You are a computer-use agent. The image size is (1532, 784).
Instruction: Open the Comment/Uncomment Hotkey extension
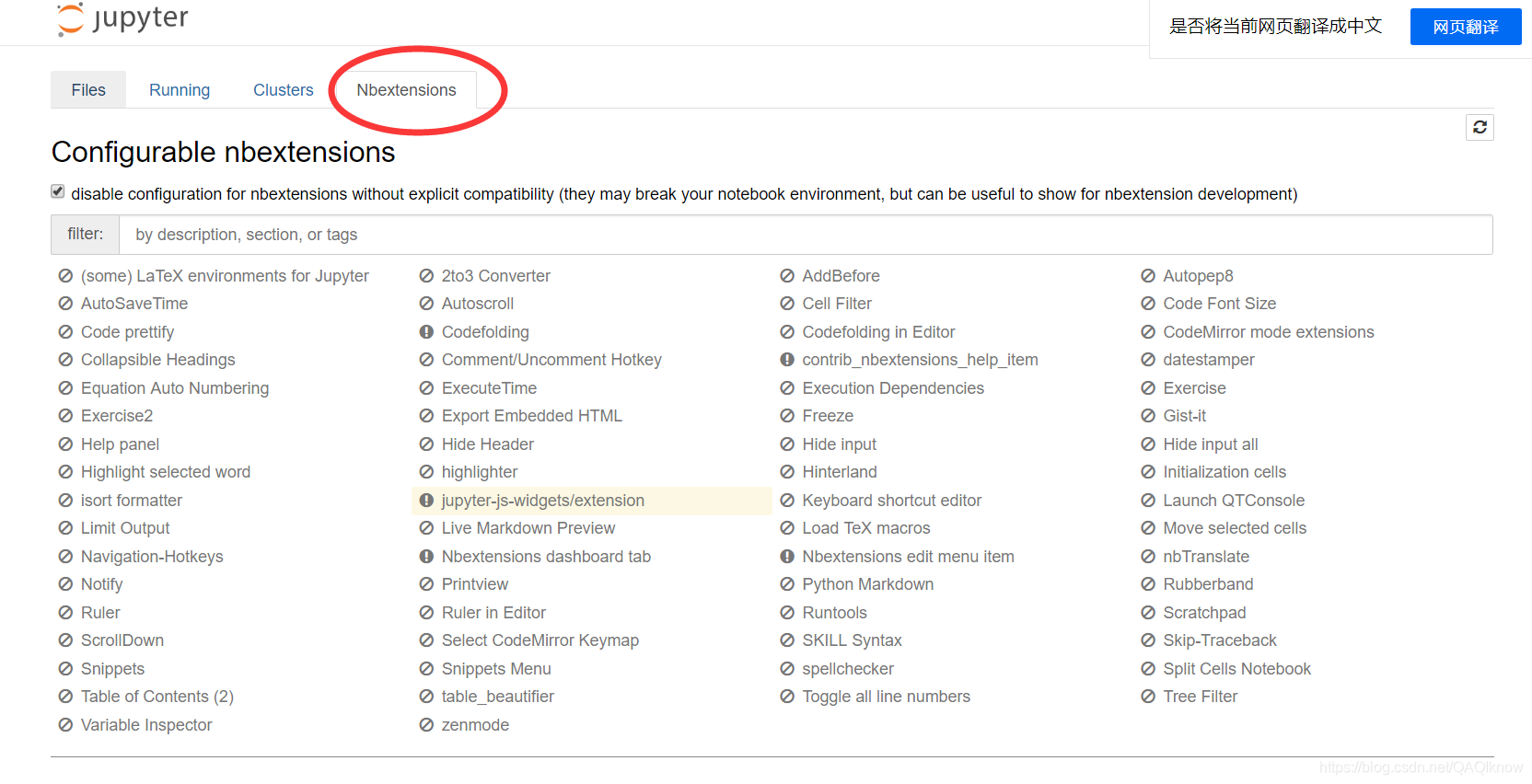pos(551,360)
